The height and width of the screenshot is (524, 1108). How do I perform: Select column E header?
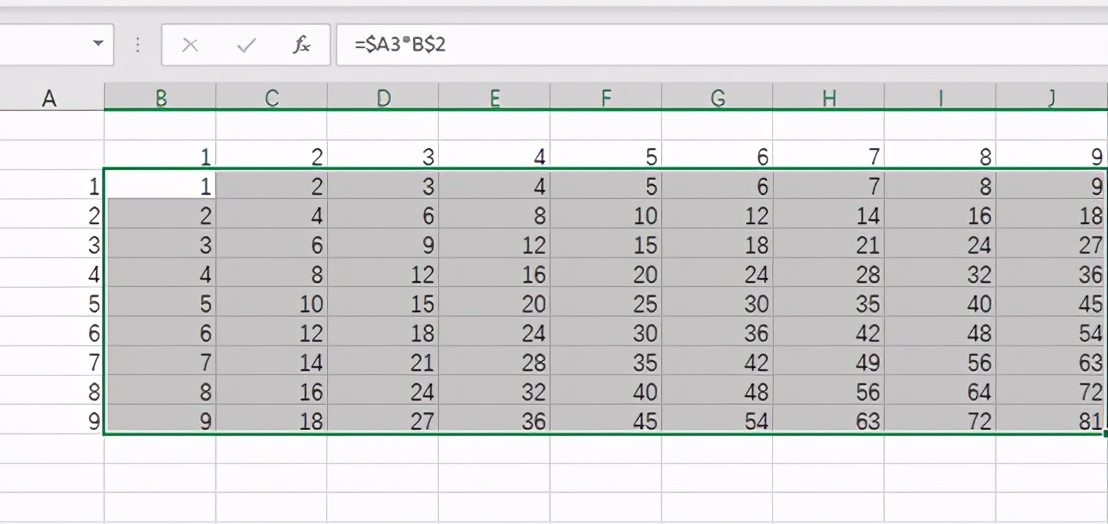pyautogui.click(x=494, y=98)
